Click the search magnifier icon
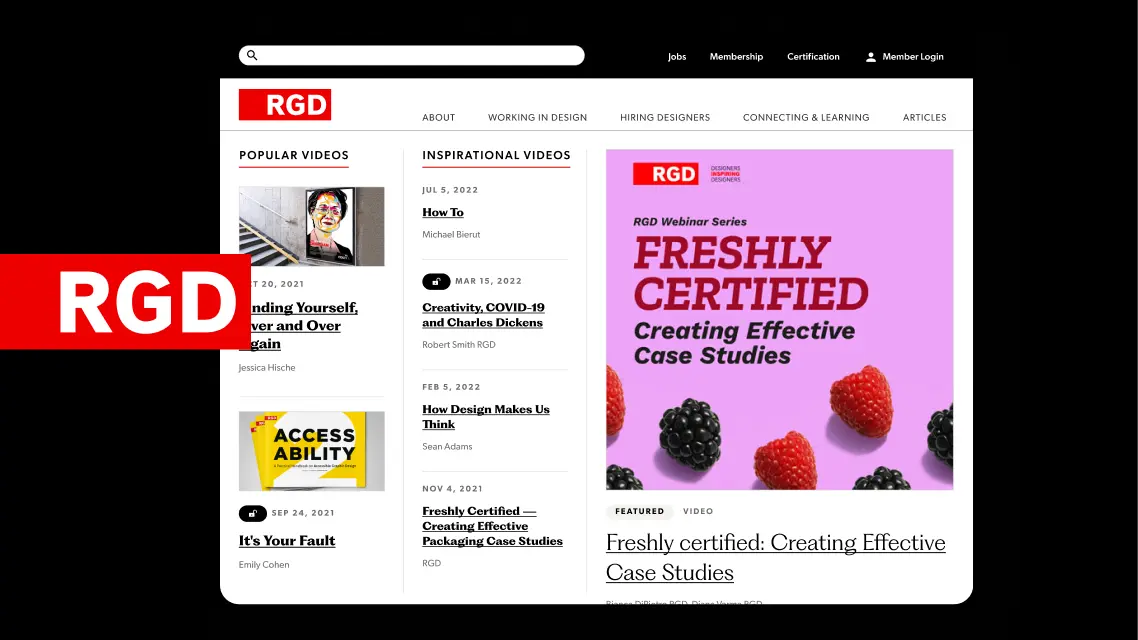Screen dimensions: 1138x640 [x=252, y=55]
